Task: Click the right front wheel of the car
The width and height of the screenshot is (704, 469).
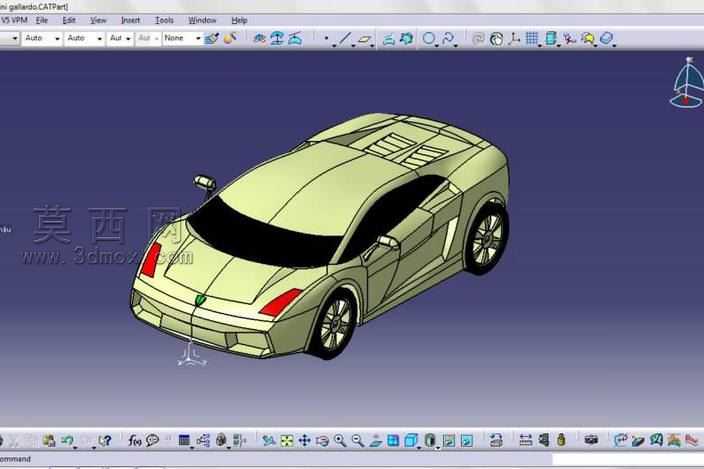Action: click(334, 324)
